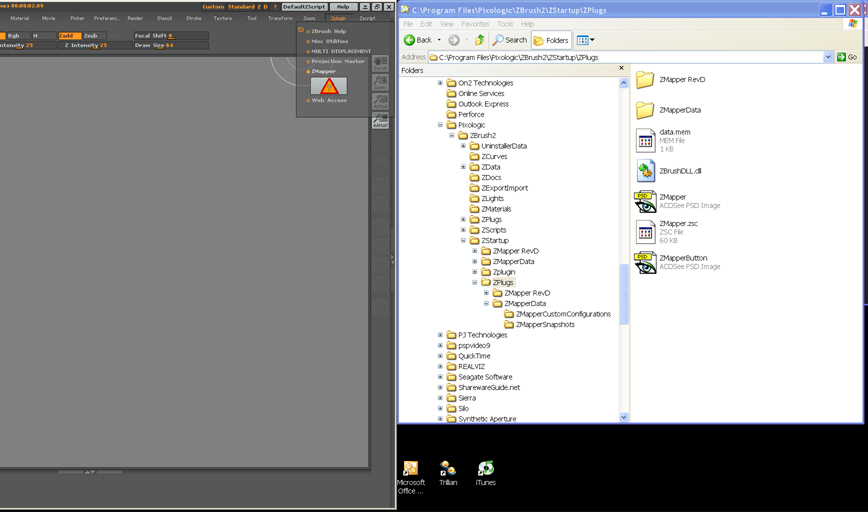
Task: Click the ZMapper warning triangle button
Action: (x=329, y=86)
